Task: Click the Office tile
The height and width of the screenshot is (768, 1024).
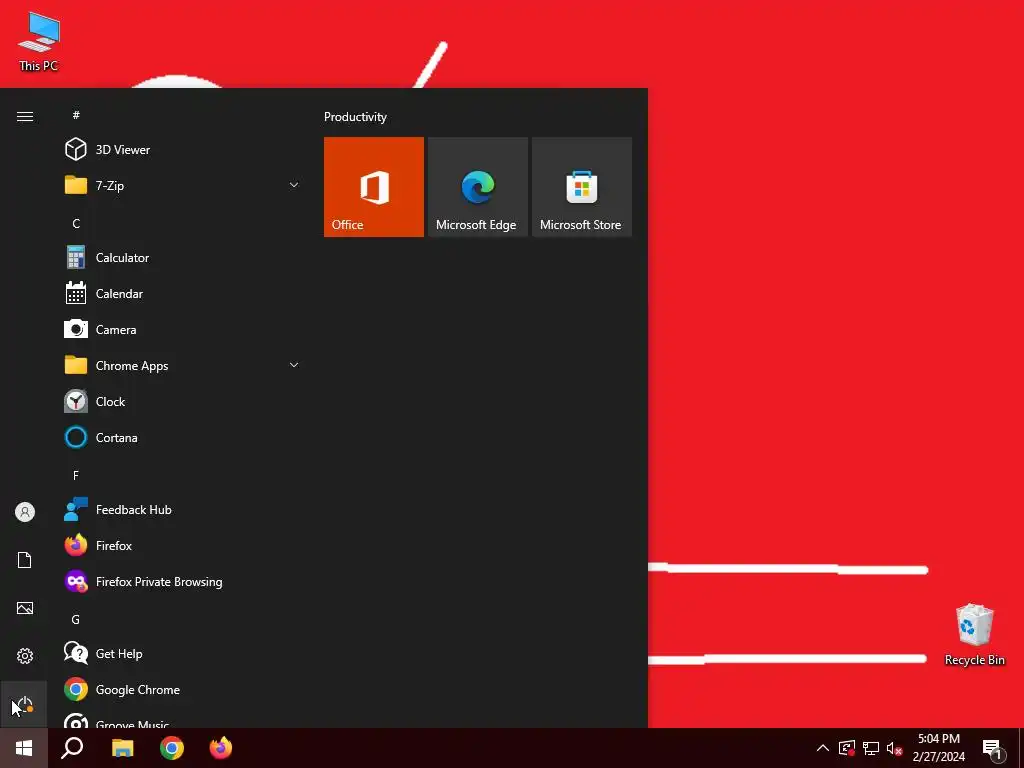Action: pos(374,187)
